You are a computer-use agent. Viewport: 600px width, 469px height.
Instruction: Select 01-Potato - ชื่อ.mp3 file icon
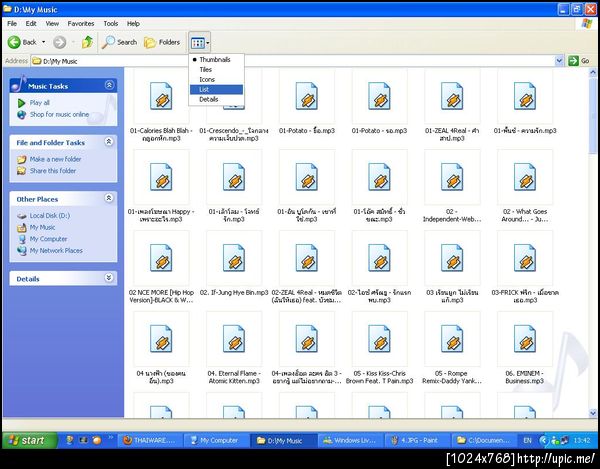307,96
